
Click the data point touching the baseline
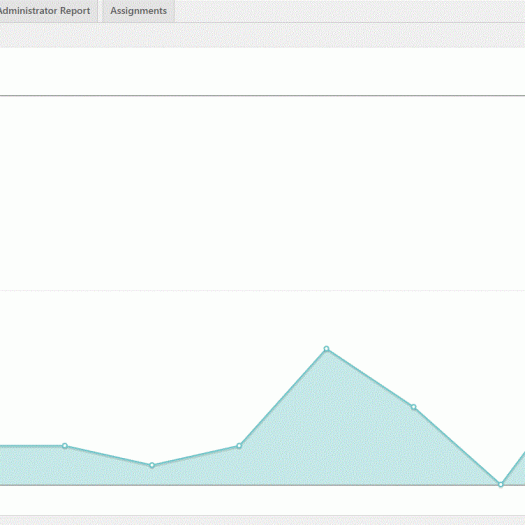coord(501,484)
